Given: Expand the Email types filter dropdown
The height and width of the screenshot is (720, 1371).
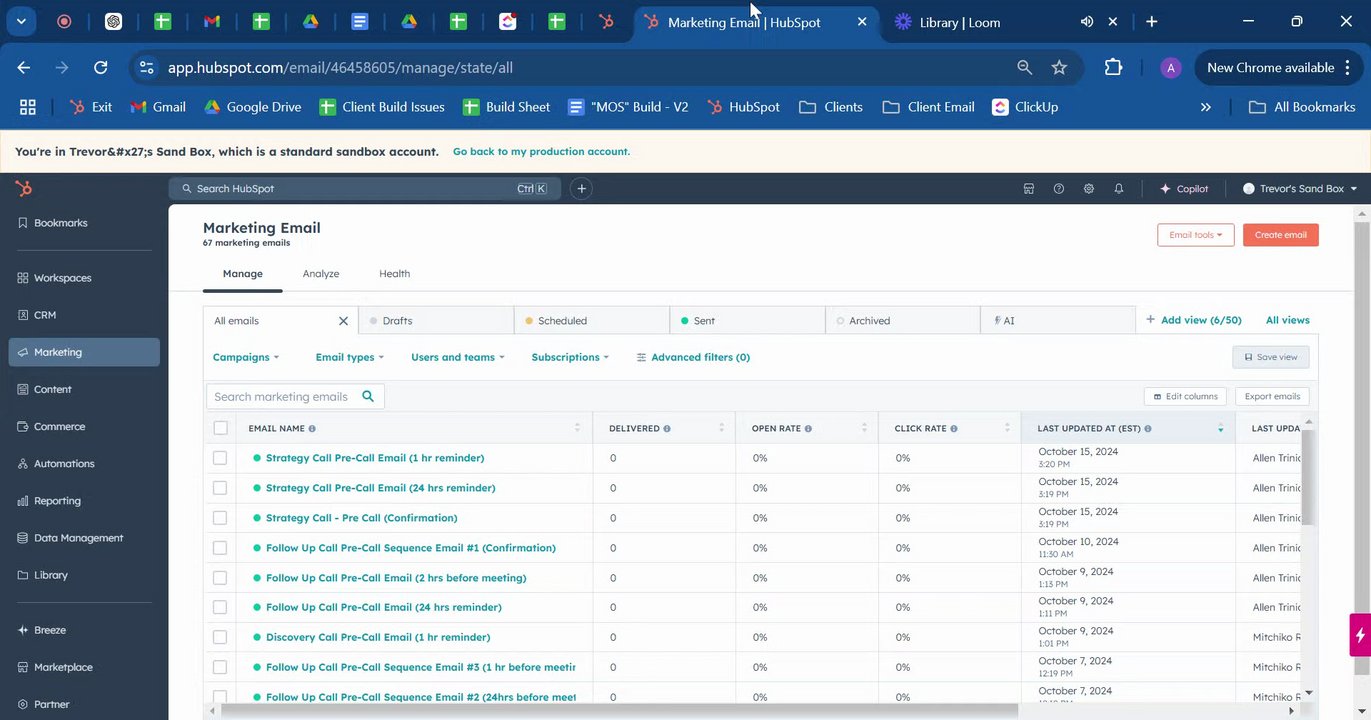Looking at the screenshot, I should pos(350,357).
